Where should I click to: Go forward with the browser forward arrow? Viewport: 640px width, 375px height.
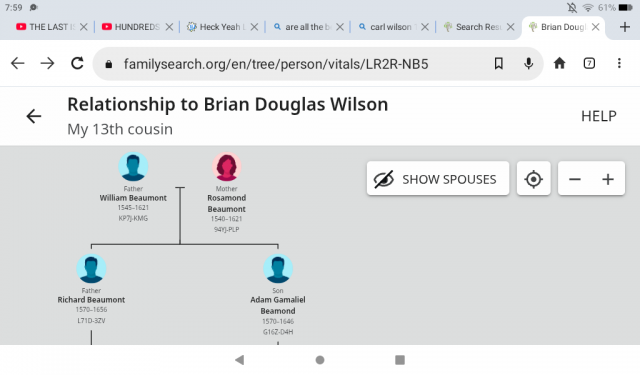[47, 63]
